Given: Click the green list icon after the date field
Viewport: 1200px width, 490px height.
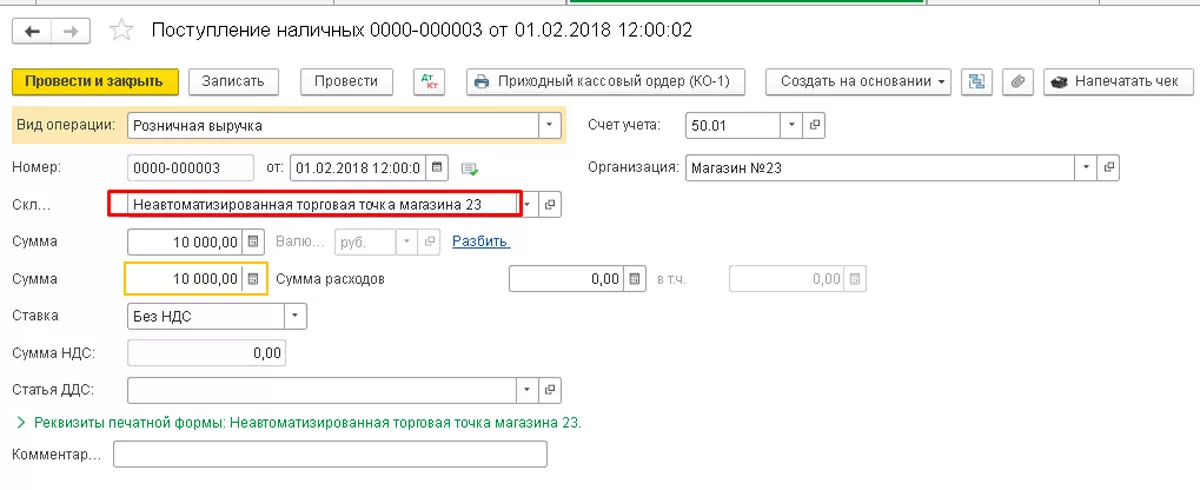Looking at the screenshot, I should pos(470,168).
